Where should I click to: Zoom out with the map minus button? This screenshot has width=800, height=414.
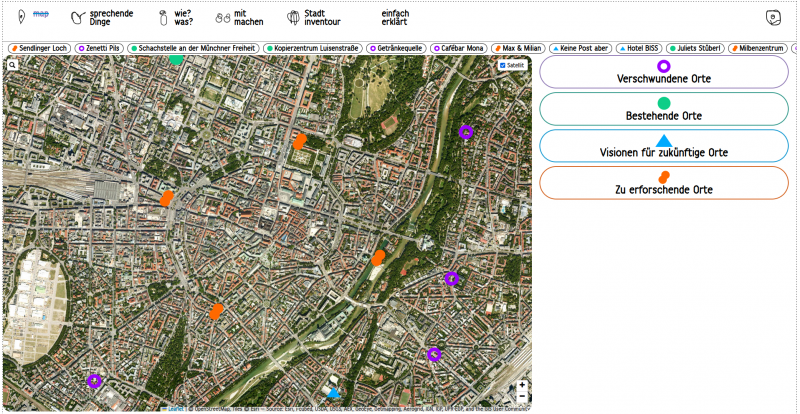pyautogui.click(x=522, y=397)
